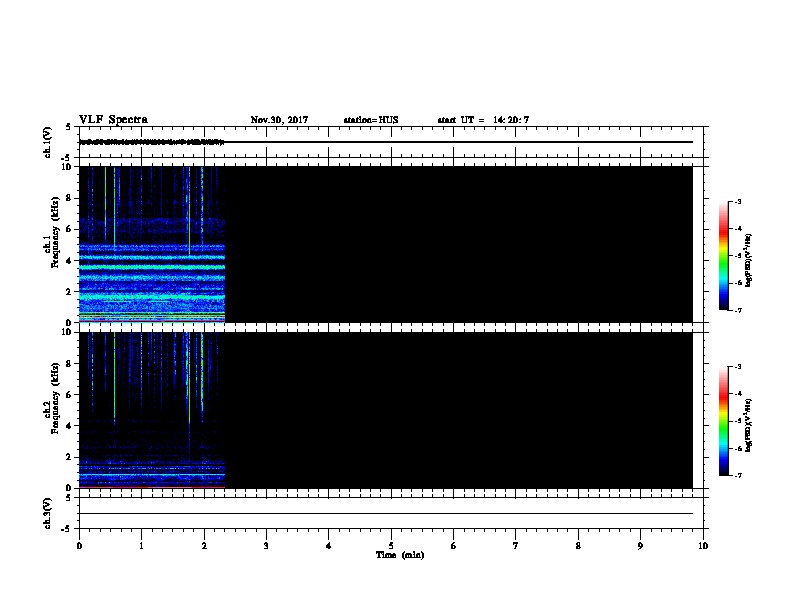Viewport: 792px width, 612px height.
Task: Click the ch.1 spectrogram colored data region
Action: point(152,244)
